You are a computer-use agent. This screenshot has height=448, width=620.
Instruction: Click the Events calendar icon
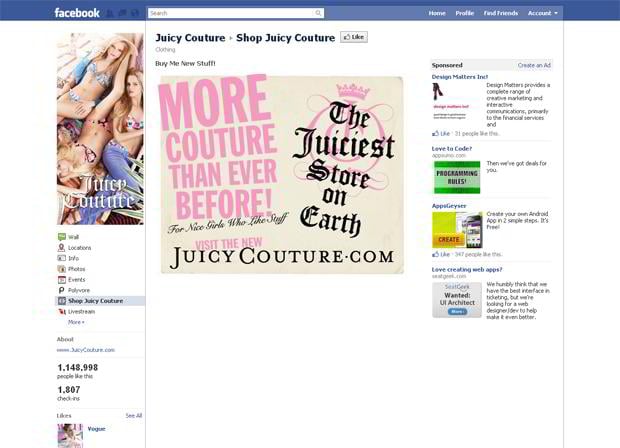(x=61, y=280)
